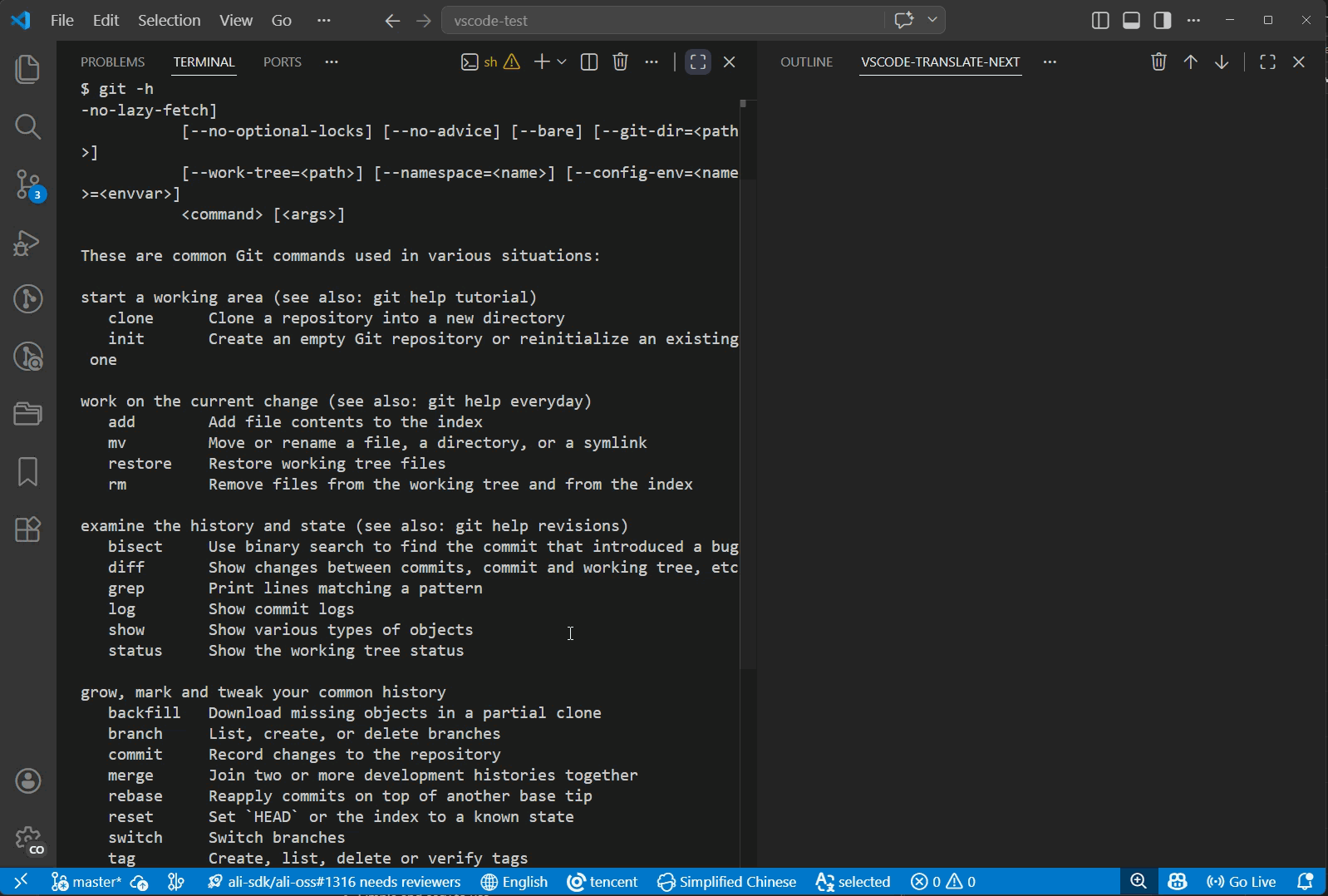Select translation source tencent in status bar
The width and height of the screenshot is (1328, 896).
coord(603,882)
